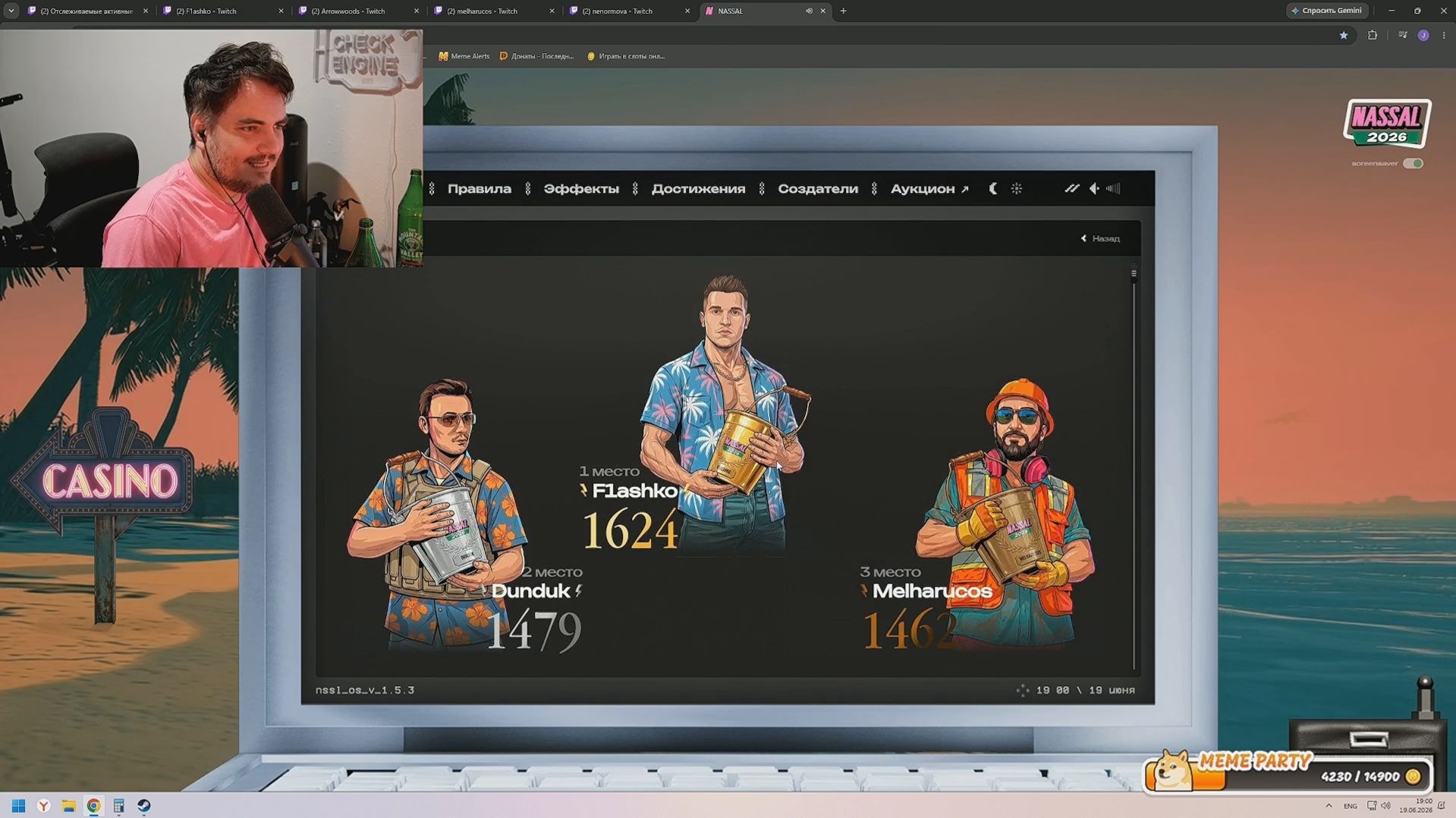The width and height of the screenshot is (1456, 818).
Task: Switch to the Arrowwoods - Twitch tab
Action: pyautogui.click(x=358, y=11)
